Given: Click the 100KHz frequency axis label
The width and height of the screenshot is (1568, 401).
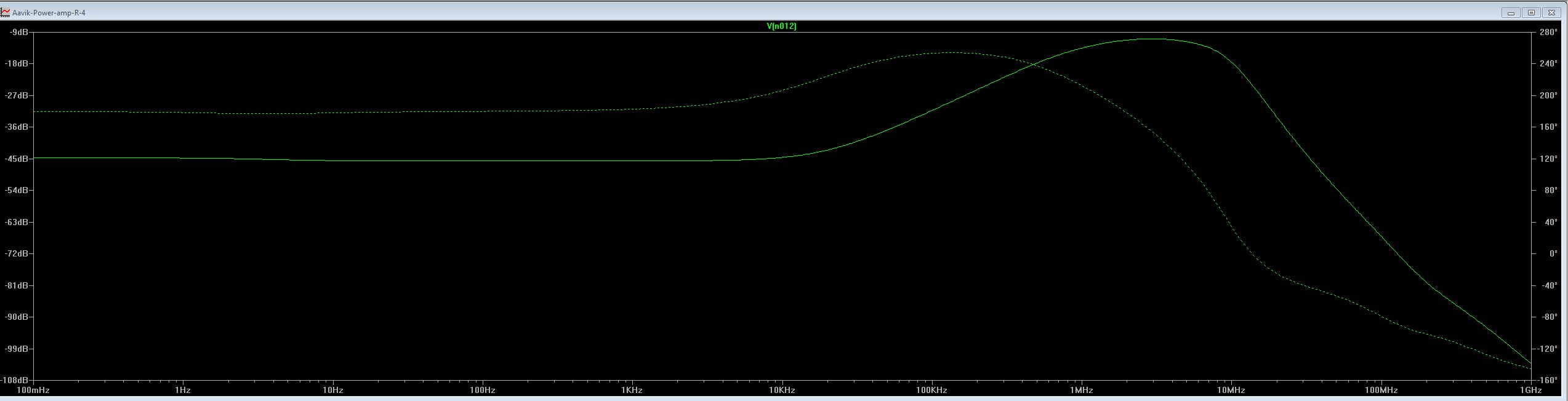Looking at the screenshot, I should [931, 390].
